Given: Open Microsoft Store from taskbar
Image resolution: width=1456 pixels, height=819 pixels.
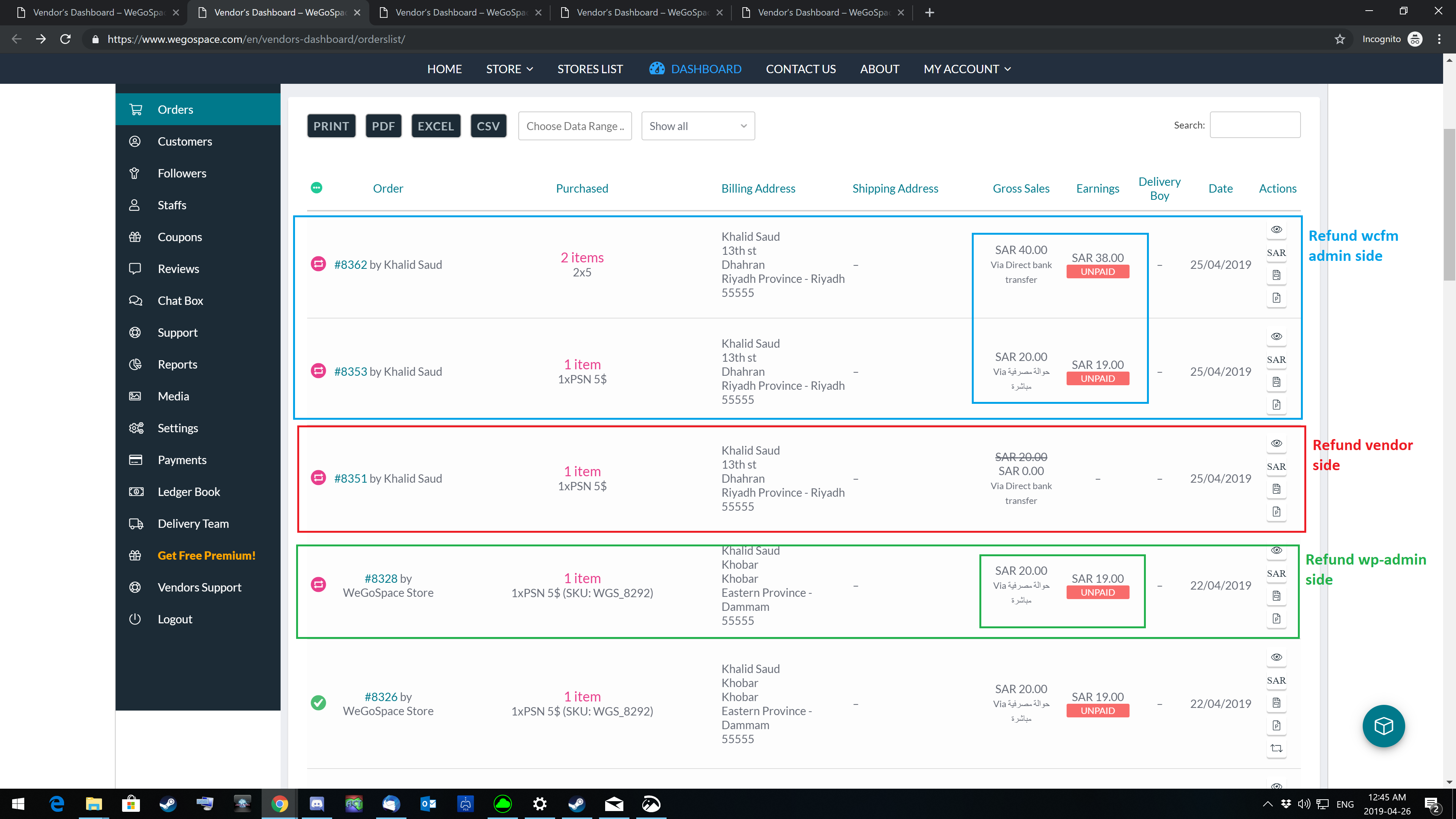Looking at the screenshot, I should click(x=130, y=804).
